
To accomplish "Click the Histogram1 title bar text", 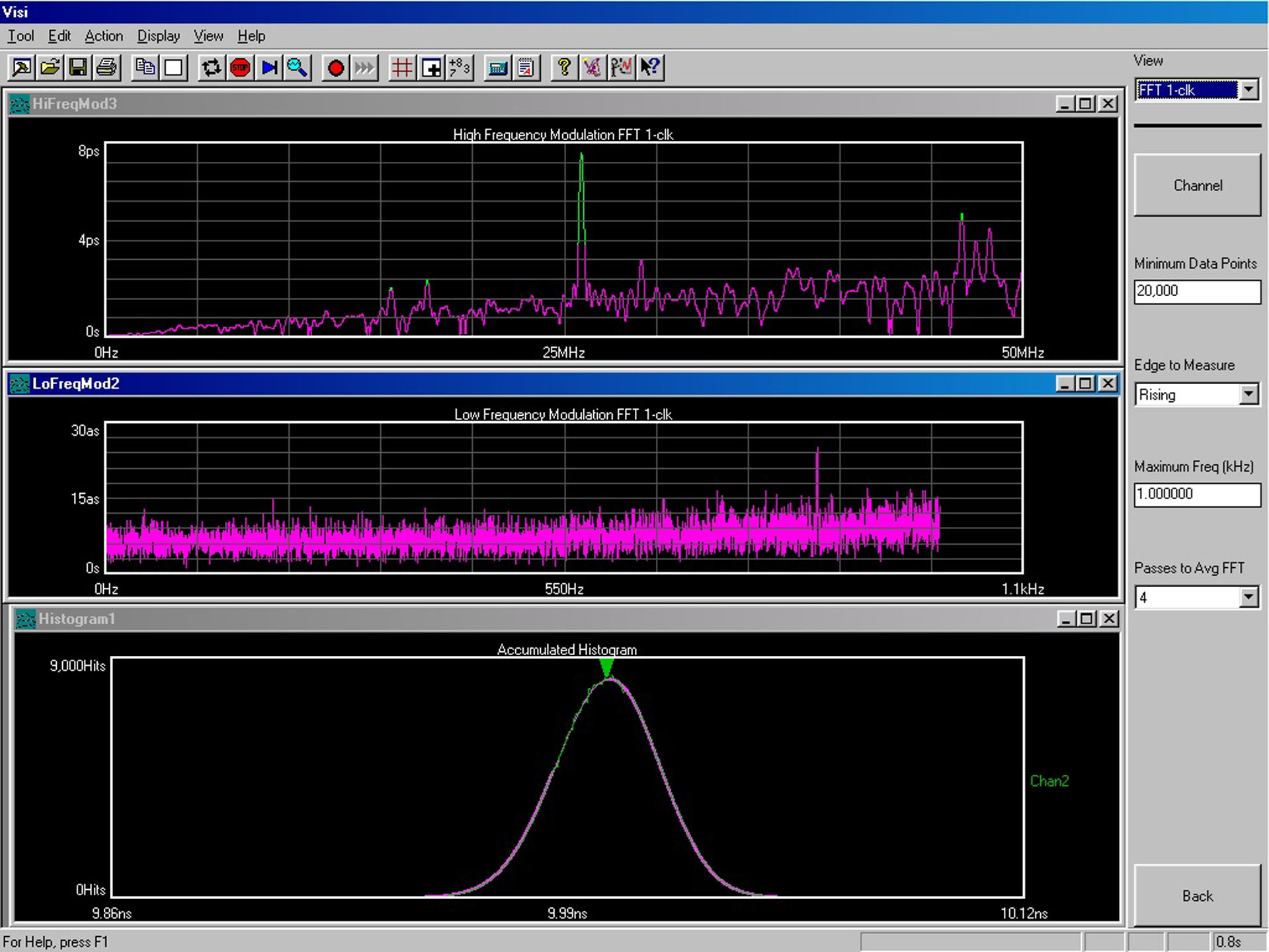I will point(77,619).
